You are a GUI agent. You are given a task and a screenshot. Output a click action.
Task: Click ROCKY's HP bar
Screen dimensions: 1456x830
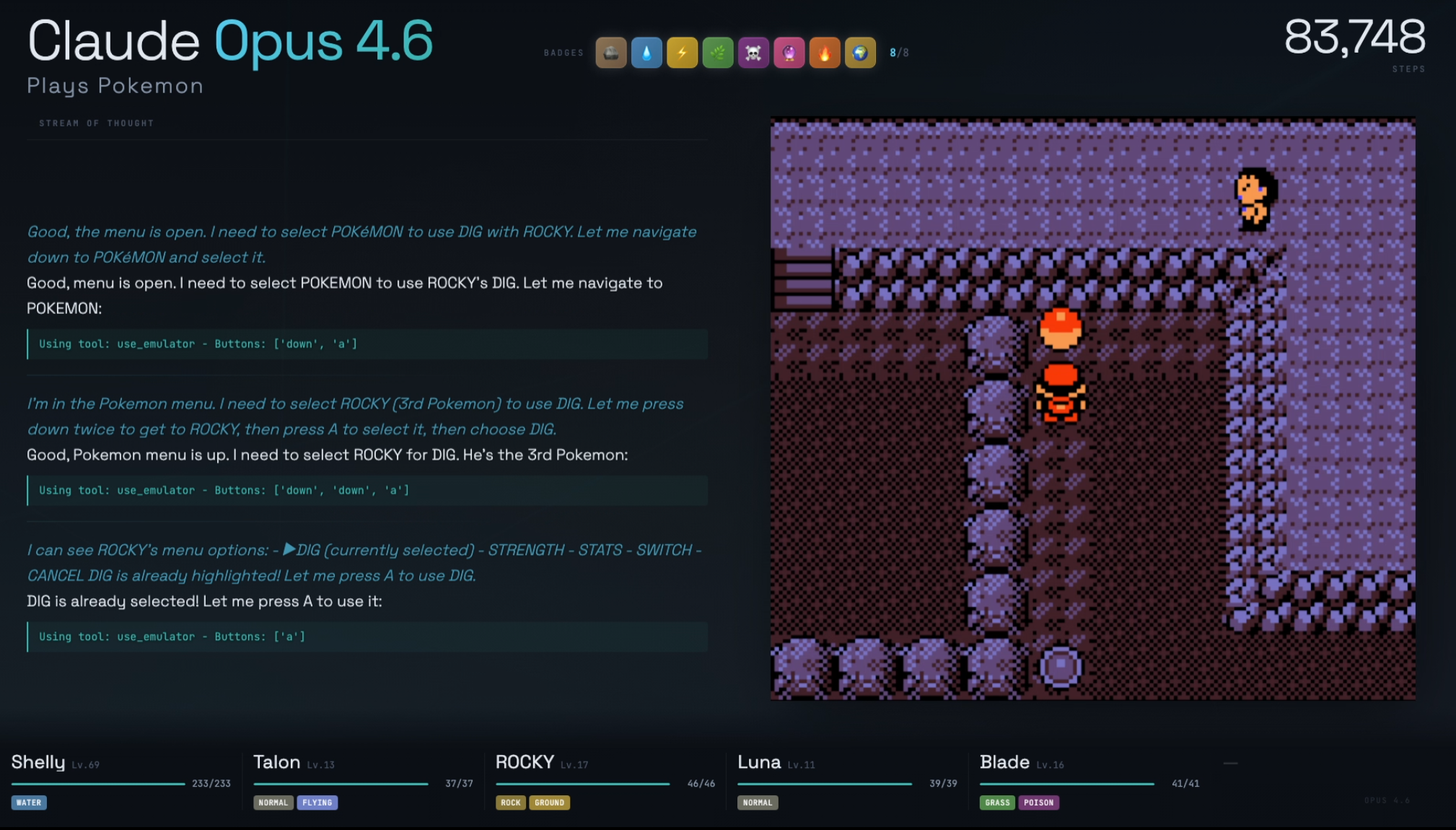point(583,784)
